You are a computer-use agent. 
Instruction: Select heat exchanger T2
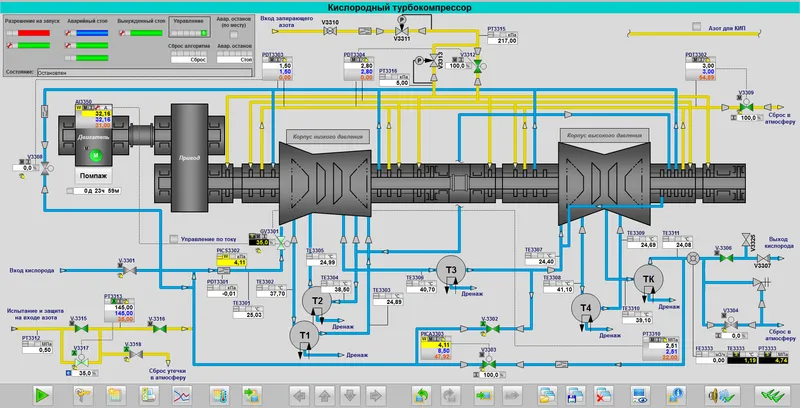coord(317,301)
